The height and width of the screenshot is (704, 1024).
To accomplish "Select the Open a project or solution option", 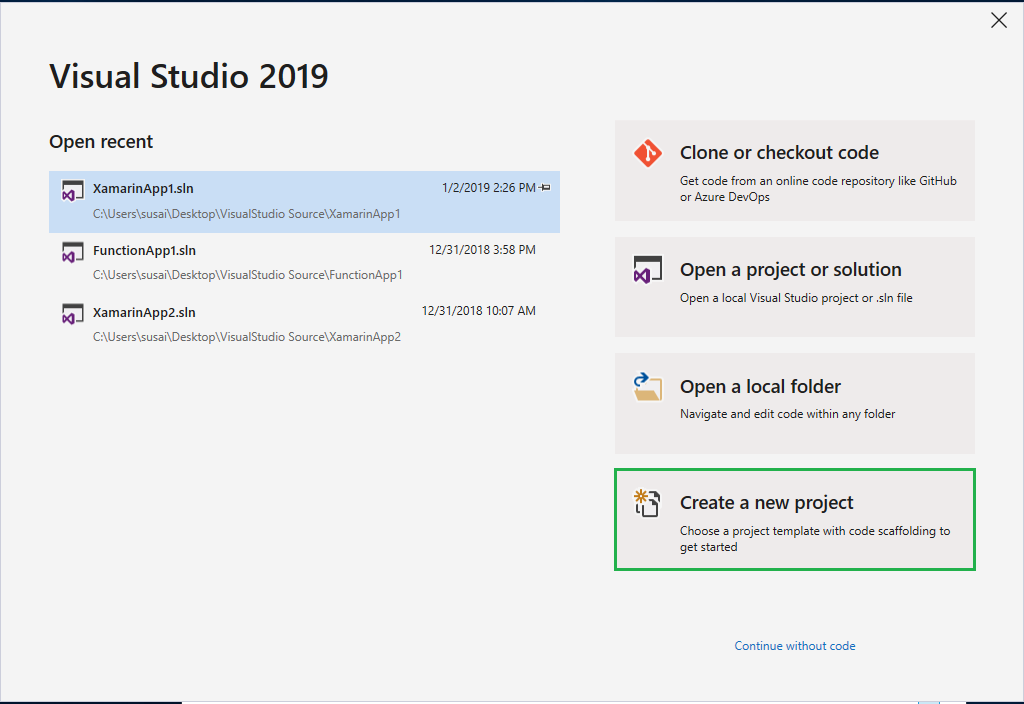I will (794, 287).
